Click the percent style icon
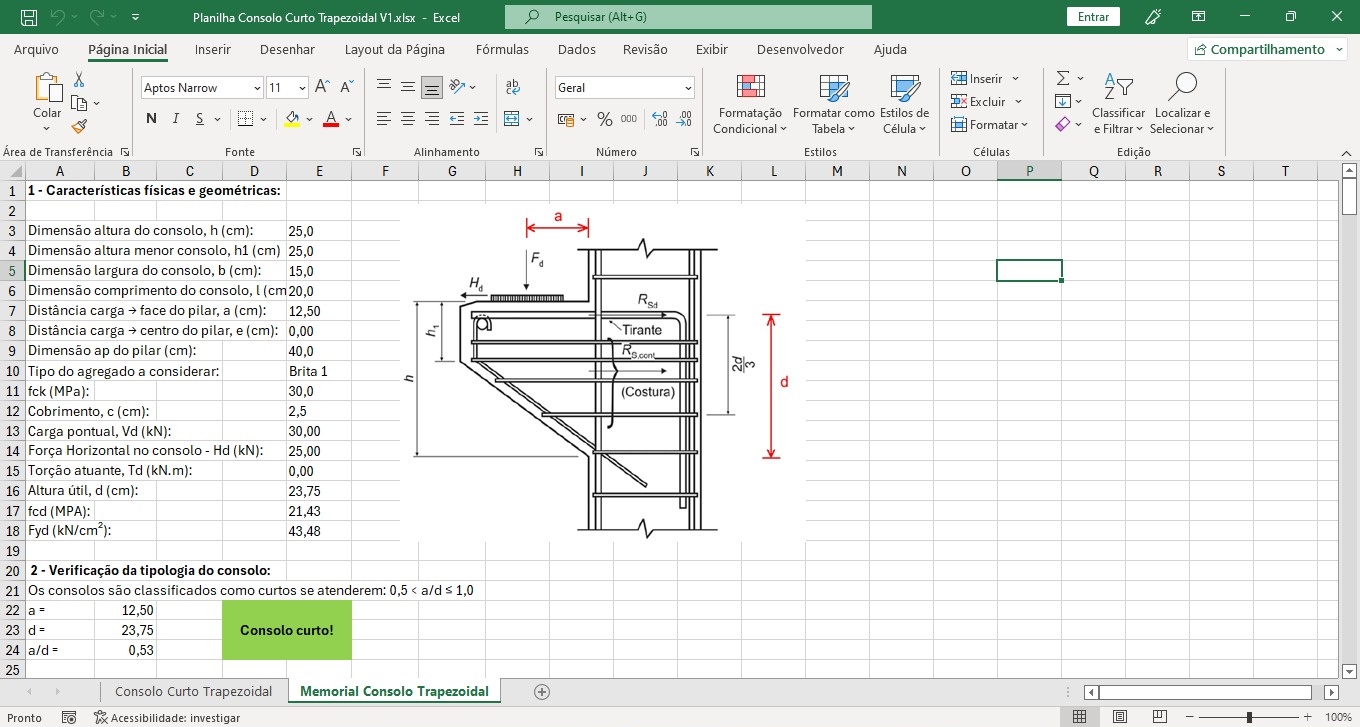Screen dimensions: 1360x727 [x=604, y=119]
